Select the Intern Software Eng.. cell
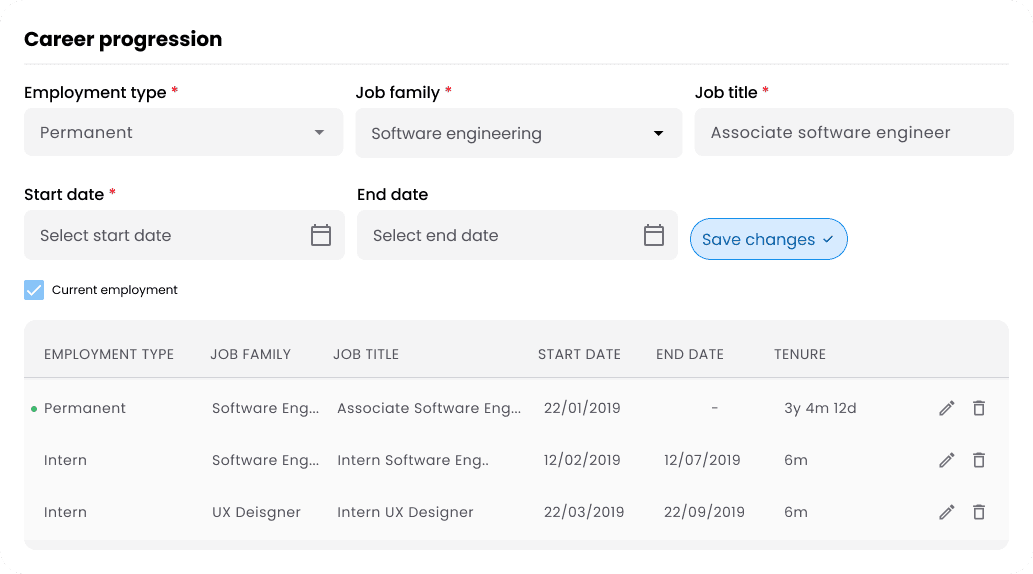 click(x=413, y=460)
